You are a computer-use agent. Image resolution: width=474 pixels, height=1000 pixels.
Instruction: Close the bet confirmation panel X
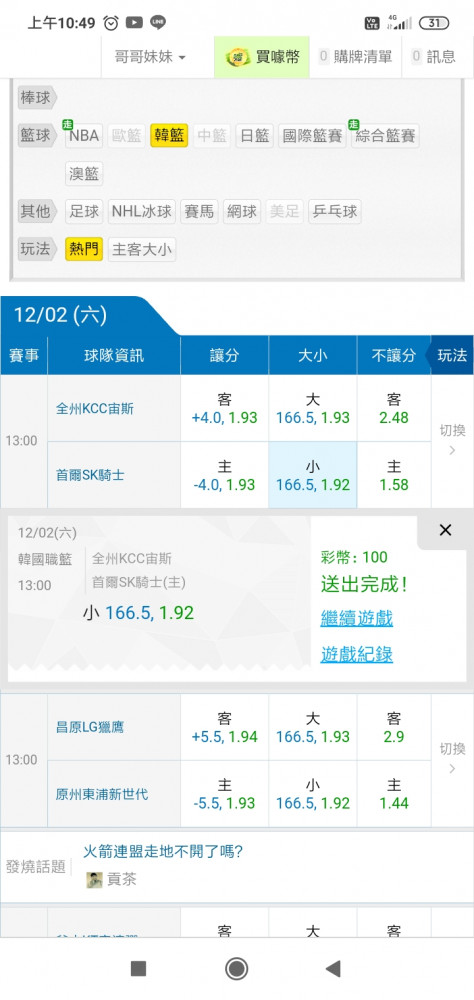click(x=445, y=530)
